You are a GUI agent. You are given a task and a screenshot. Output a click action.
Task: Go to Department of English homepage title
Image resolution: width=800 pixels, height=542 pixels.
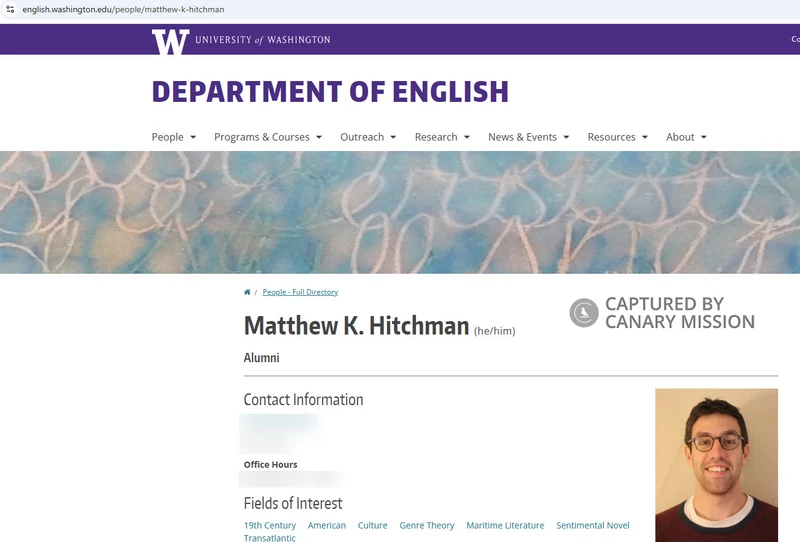pyautogui.click(x=330, y=92)
